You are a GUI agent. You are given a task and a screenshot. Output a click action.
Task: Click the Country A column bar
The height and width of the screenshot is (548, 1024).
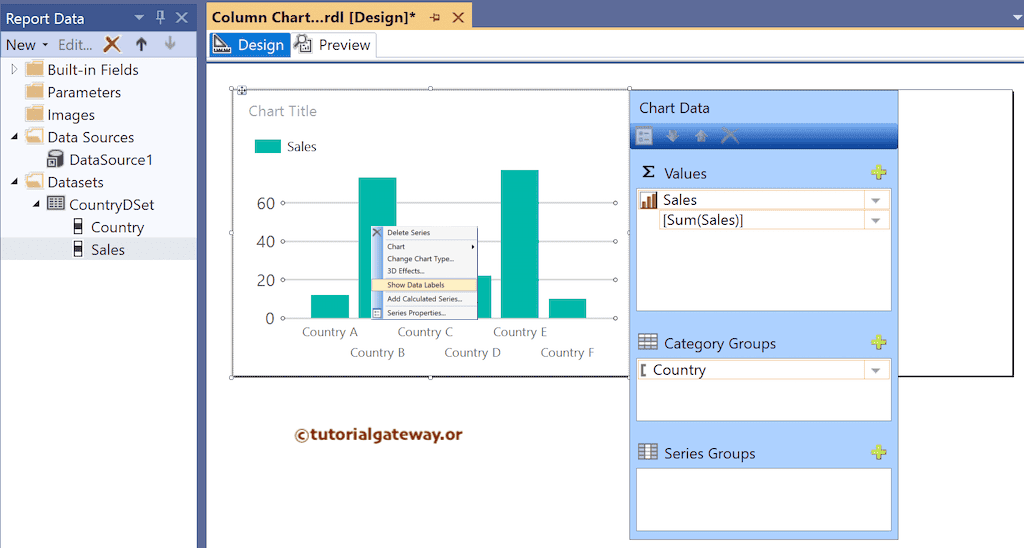coord(330,306)
